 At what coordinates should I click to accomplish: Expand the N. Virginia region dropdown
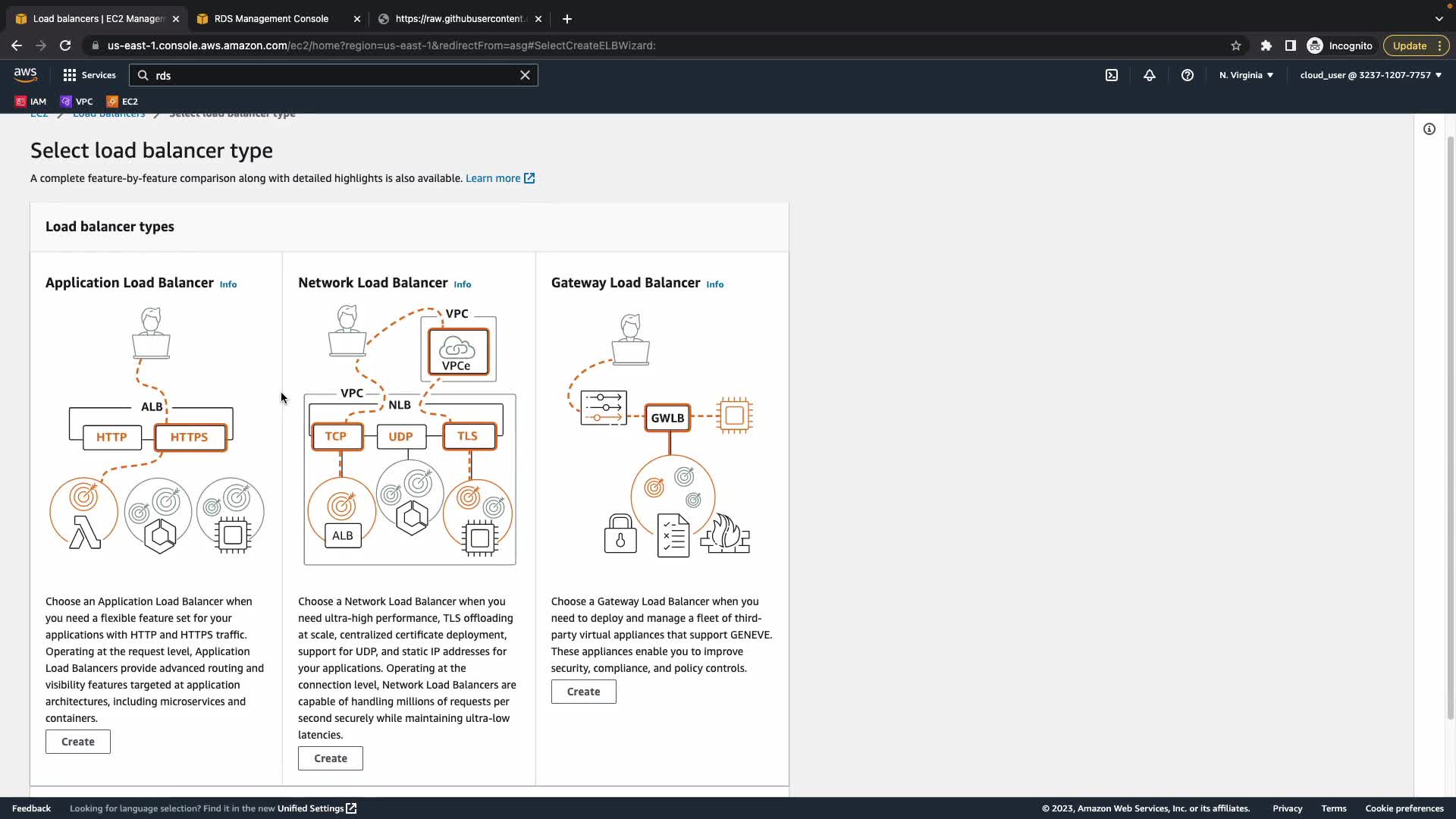(x=1246, y=75)
